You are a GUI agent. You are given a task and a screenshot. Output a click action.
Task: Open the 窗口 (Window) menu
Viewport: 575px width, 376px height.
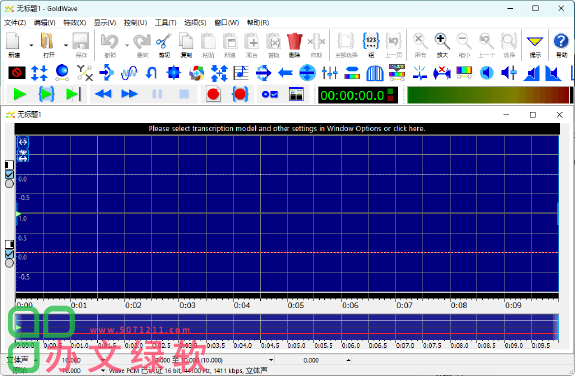pyautogui.click(x=227, y=23)
